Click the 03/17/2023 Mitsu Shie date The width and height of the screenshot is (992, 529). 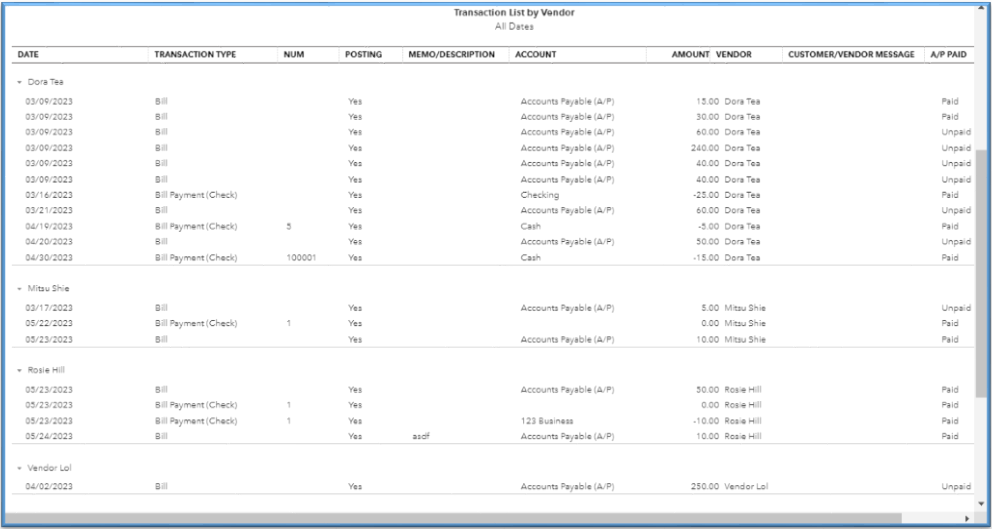coord(49,308)
